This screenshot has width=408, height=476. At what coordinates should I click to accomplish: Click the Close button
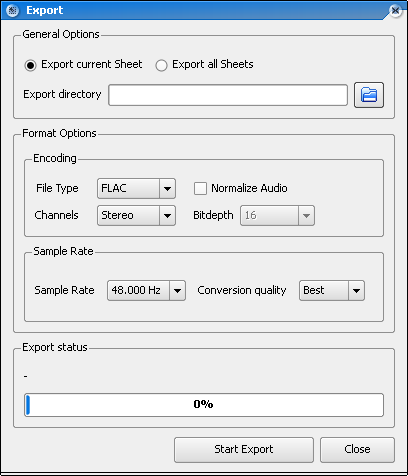(x=357, y=450)
